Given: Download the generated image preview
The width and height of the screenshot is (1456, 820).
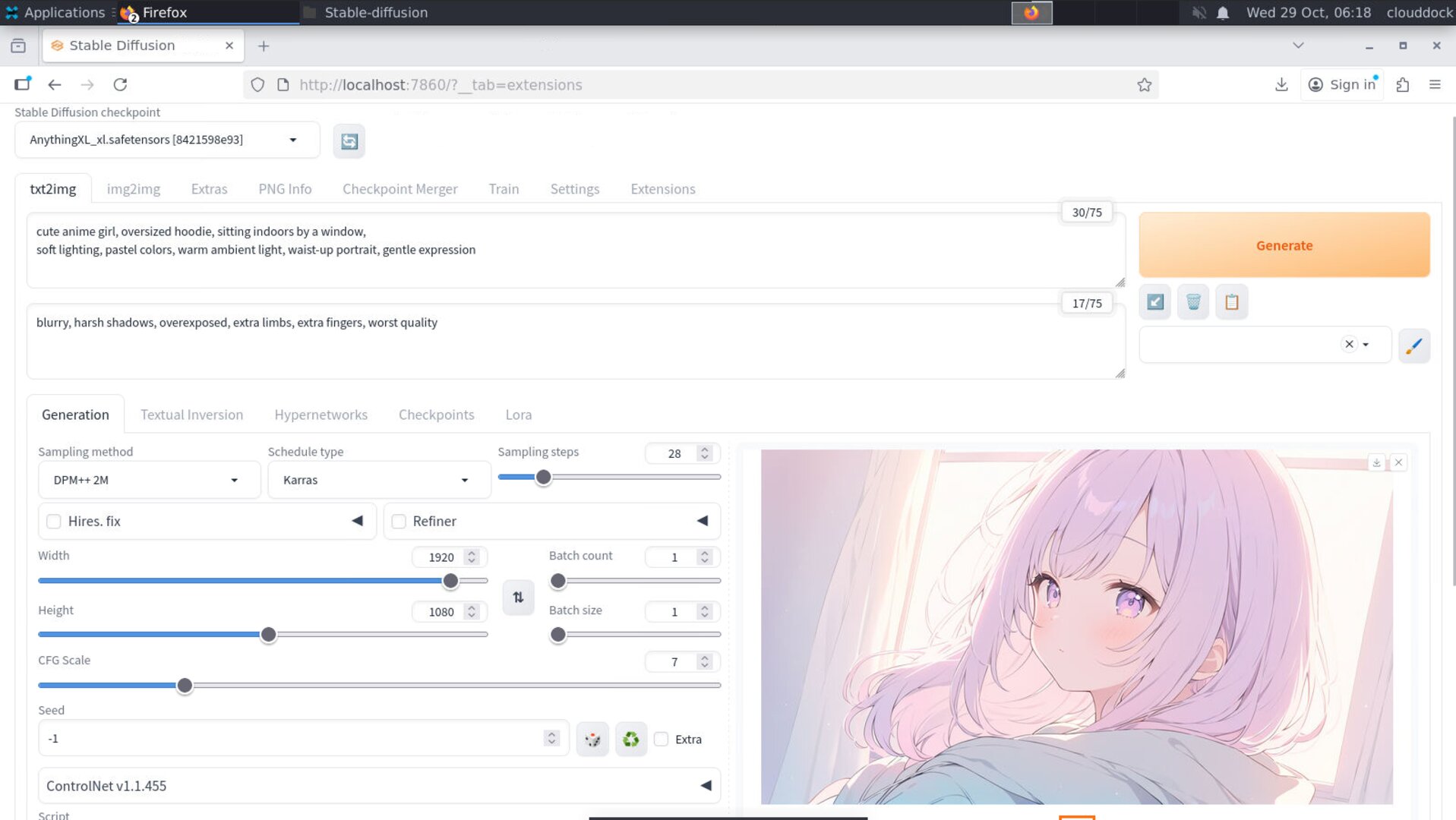Looking at the screenshot, I should pos(1376,462).
